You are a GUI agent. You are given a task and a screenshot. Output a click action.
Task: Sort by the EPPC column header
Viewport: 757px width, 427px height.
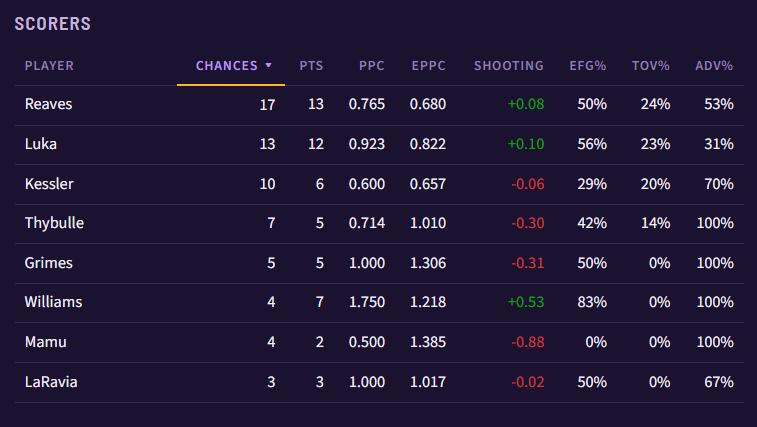tap(428, 66)
